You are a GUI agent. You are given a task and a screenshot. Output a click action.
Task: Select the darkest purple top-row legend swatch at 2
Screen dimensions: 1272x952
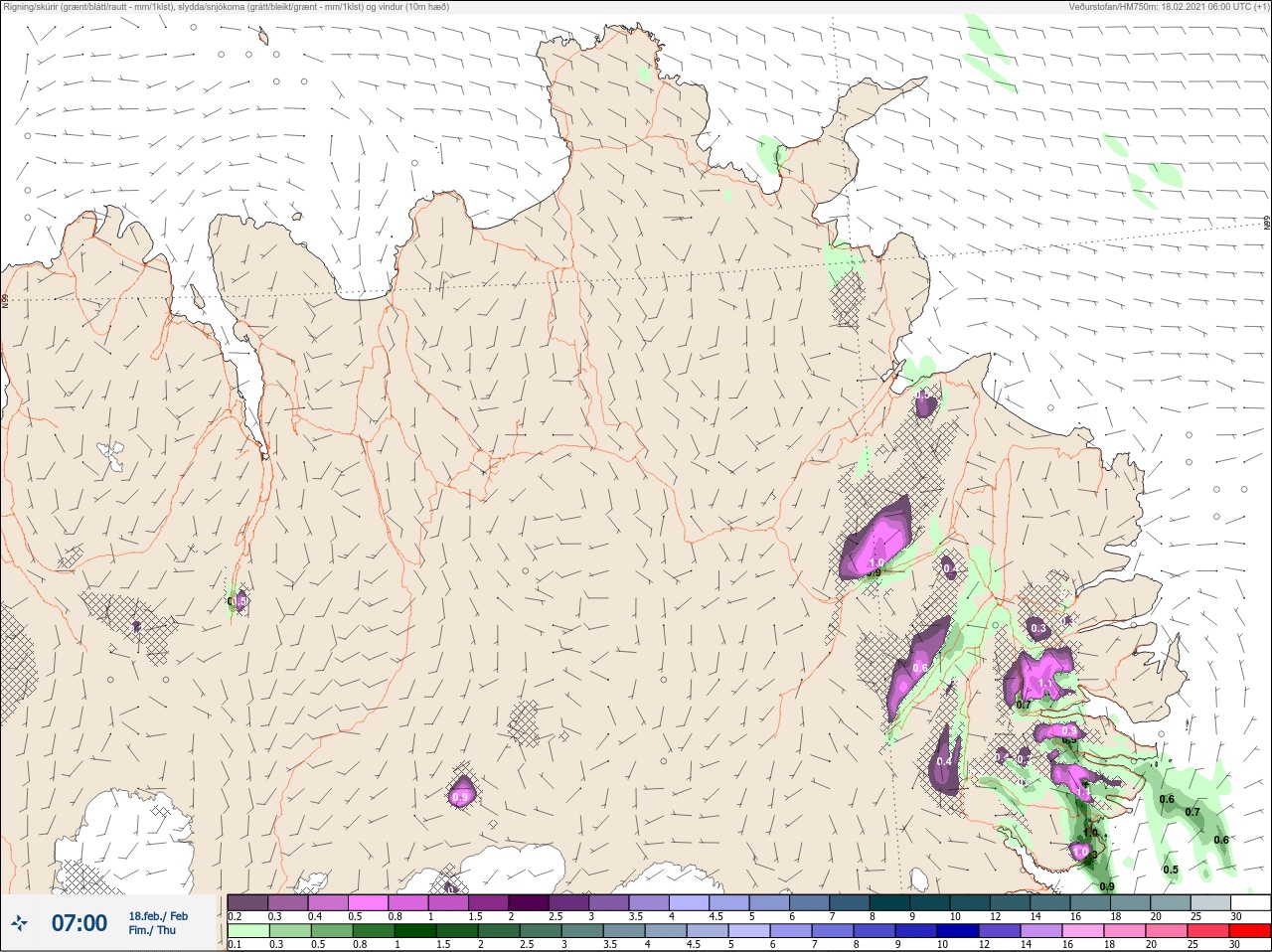[529, 902]
